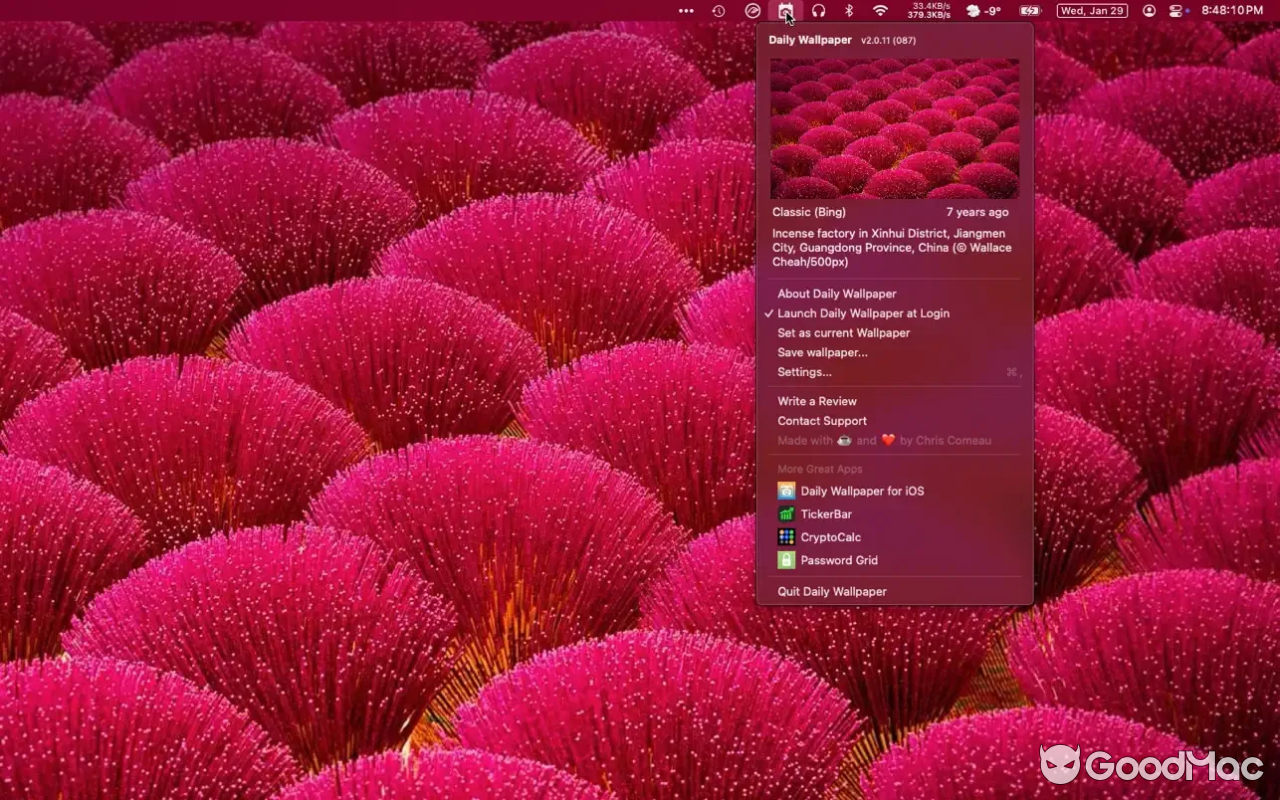Screen dimensions: 1280x800
Task: Click the CryptoCalc app icon
Action: (786, 537)
